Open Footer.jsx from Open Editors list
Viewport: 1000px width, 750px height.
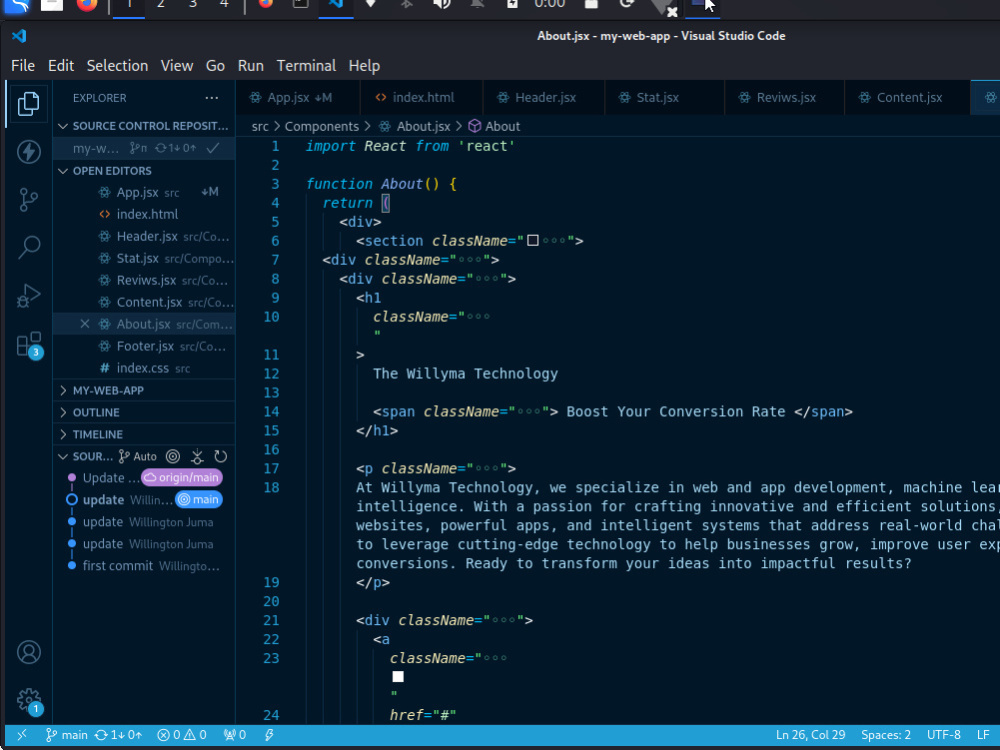[x=143, y=346]
